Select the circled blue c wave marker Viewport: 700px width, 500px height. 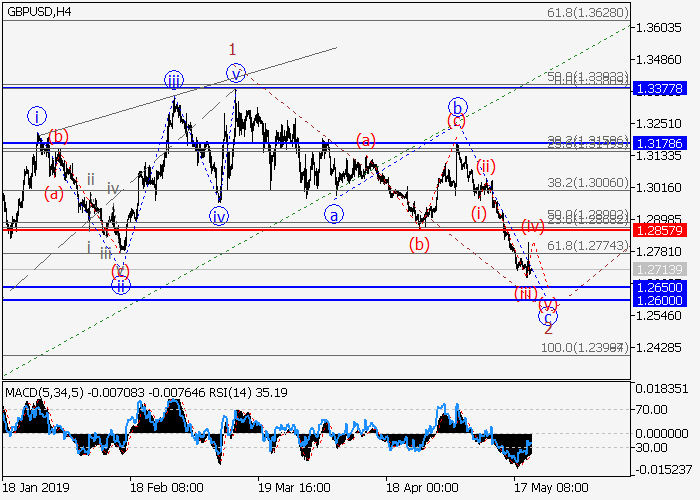pos(547,317)
